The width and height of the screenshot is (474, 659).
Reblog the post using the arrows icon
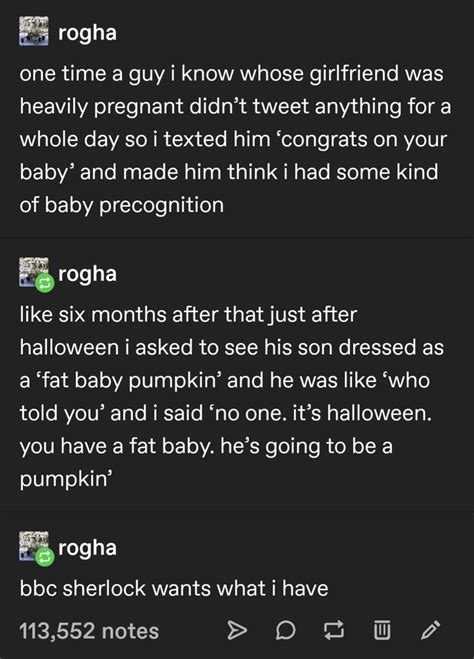[334, 630]
